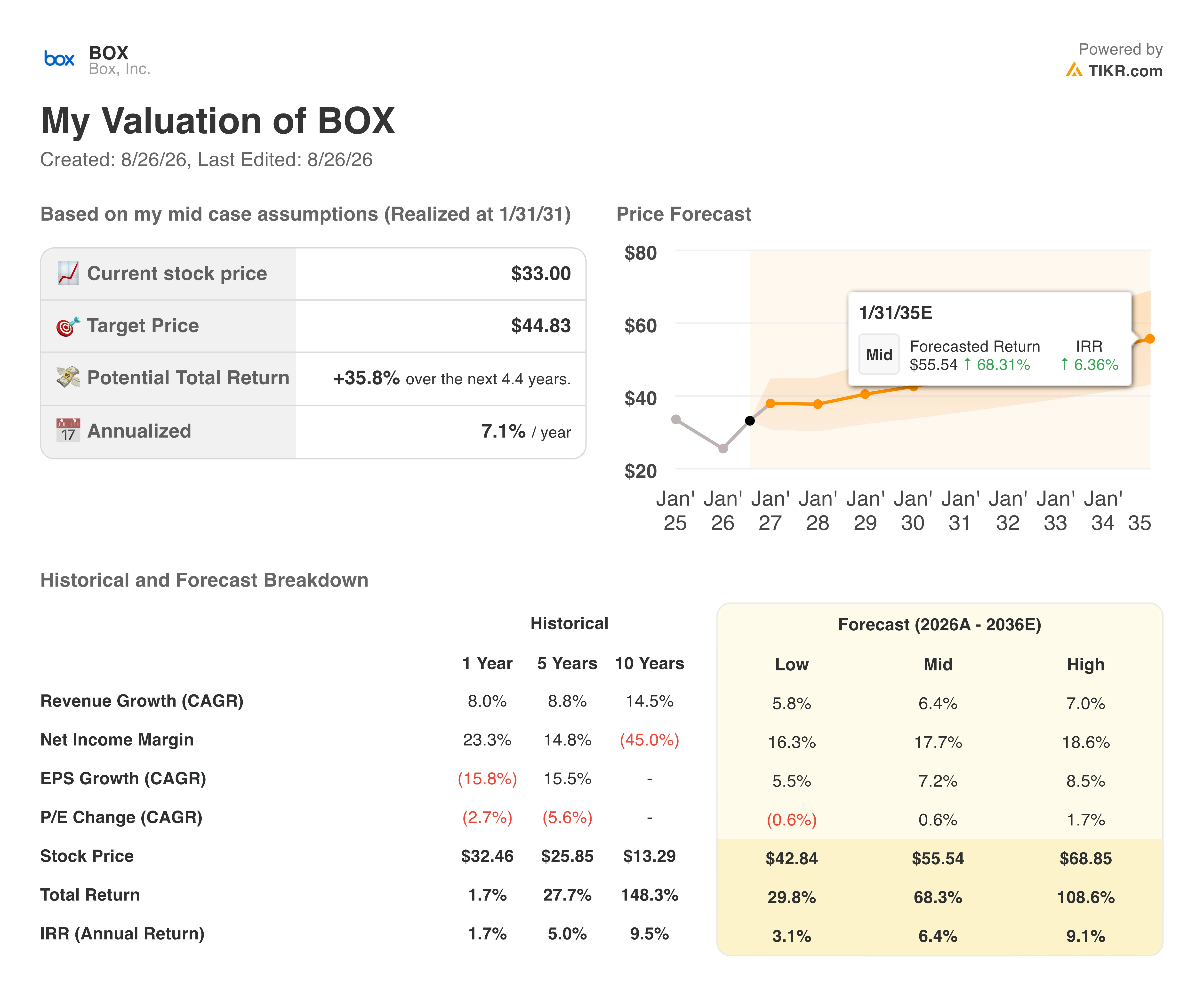Image resolution: width=1204 pixels, height=981 pixels.
Task: Click the Price Forecast heading
Action: (684, 214)
